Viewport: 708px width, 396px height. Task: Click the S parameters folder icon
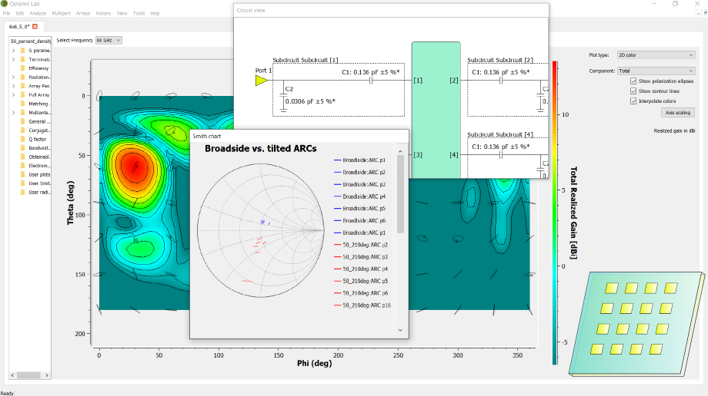pos(23,51)
